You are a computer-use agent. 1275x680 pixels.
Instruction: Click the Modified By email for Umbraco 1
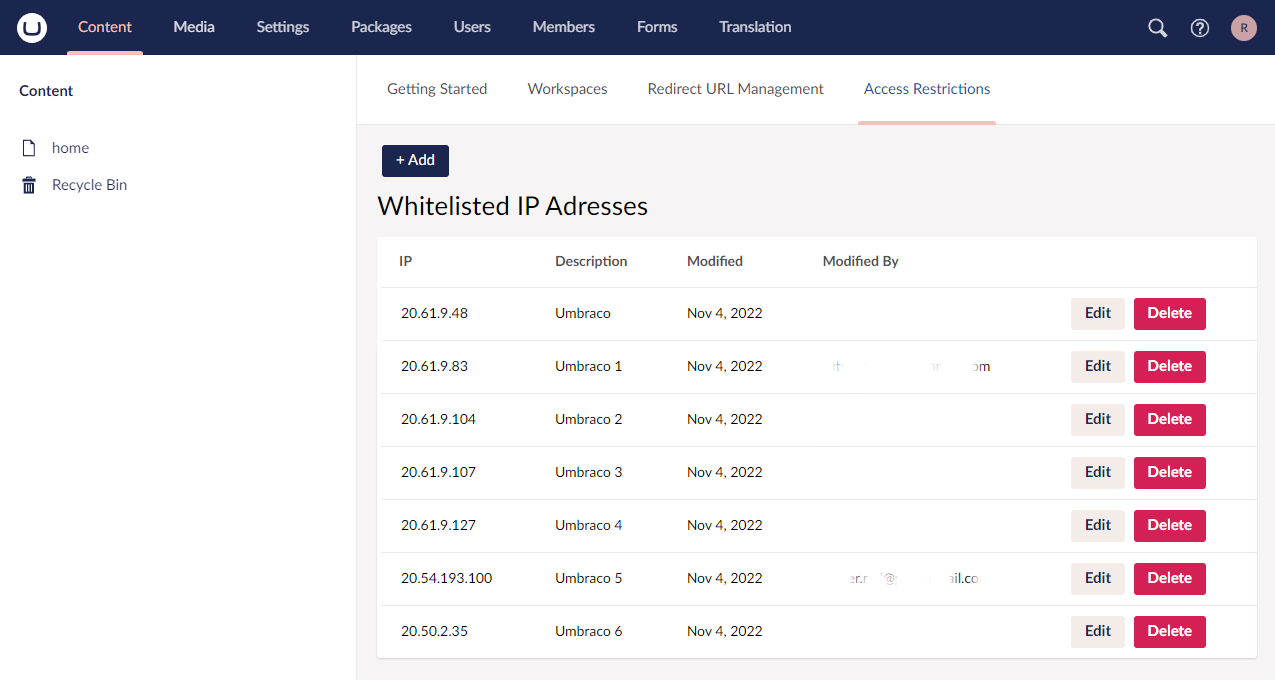coord(910,366)
